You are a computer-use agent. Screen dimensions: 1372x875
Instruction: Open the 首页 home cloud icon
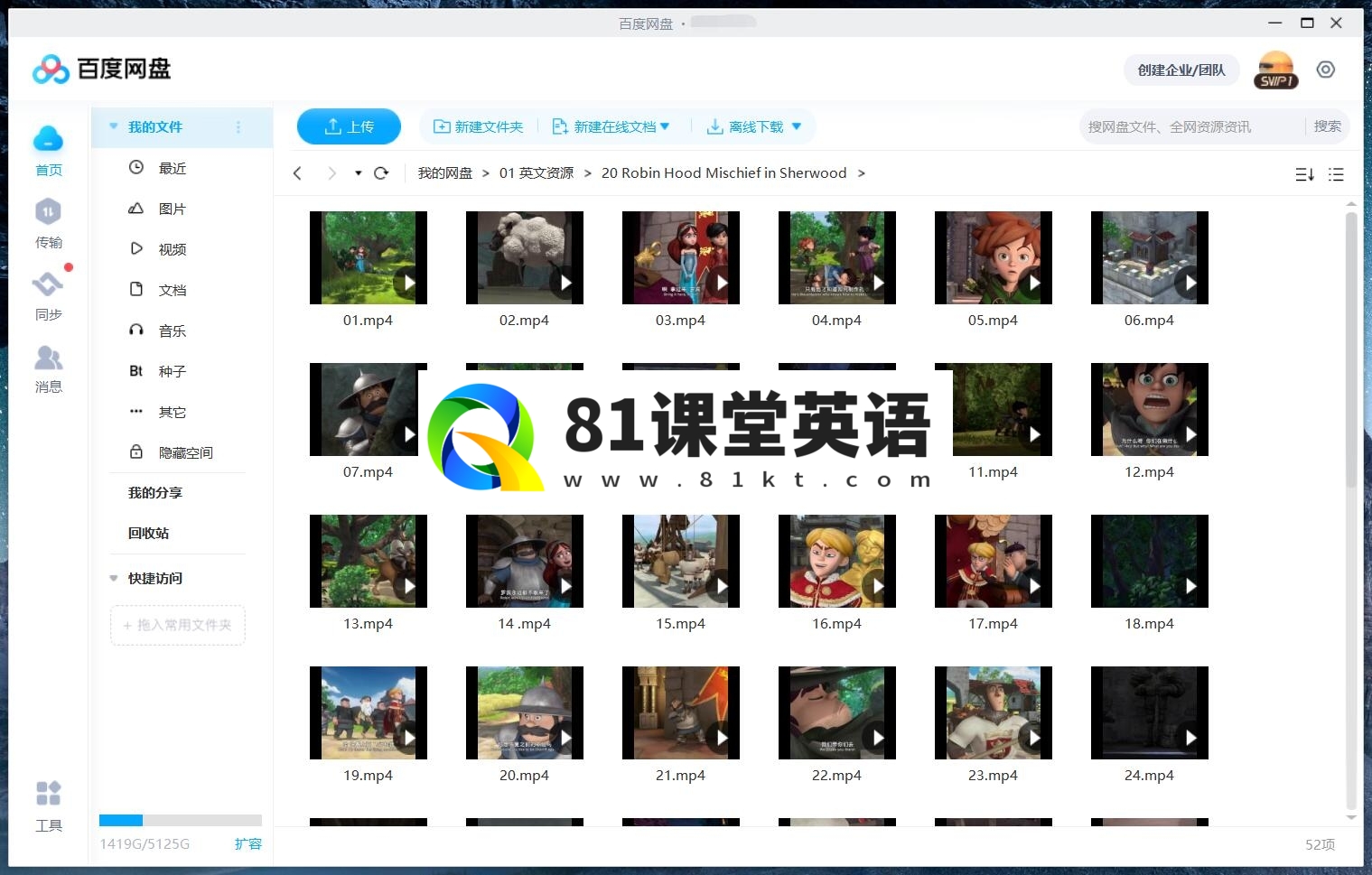(48, 139)
